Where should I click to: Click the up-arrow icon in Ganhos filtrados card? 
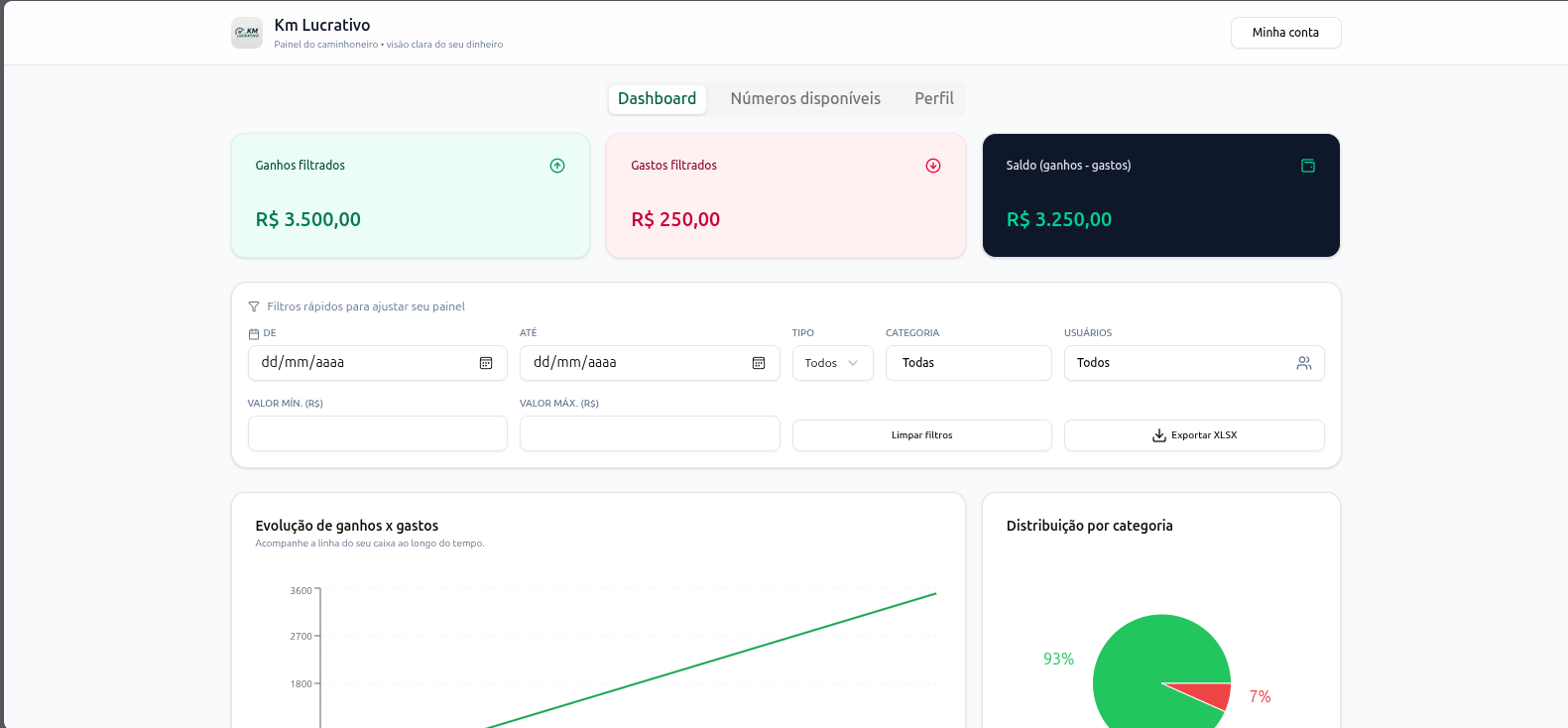(x=557, y=166)
